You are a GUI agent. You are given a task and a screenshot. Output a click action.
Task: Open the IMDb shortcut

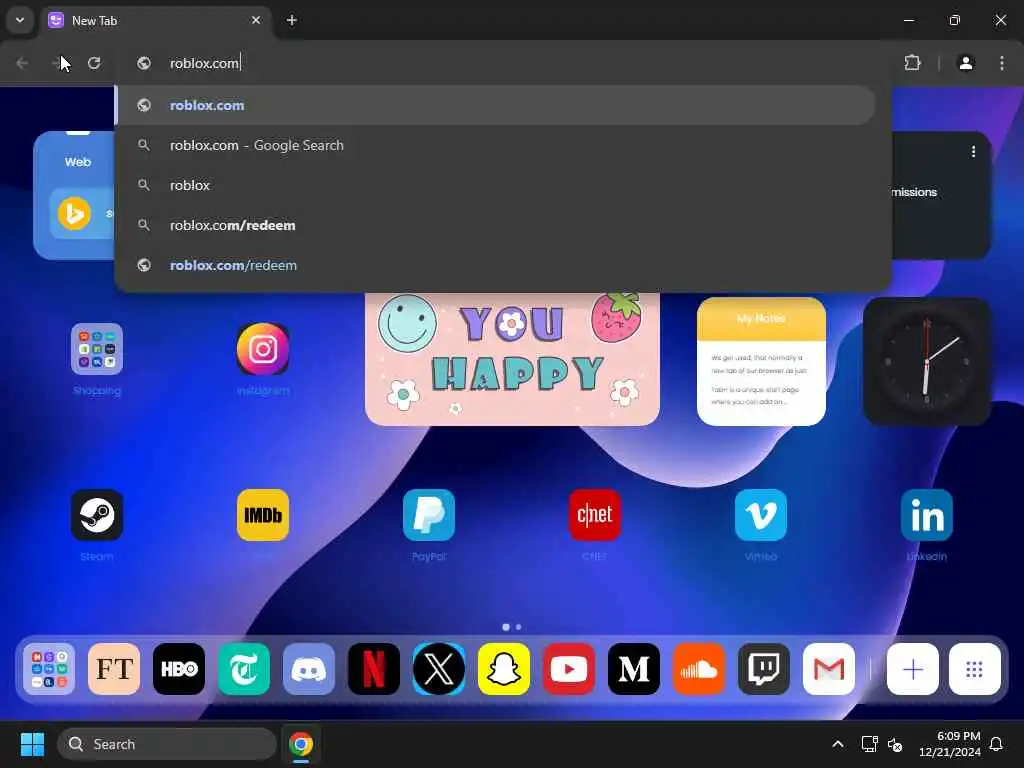tap(263, 515)
